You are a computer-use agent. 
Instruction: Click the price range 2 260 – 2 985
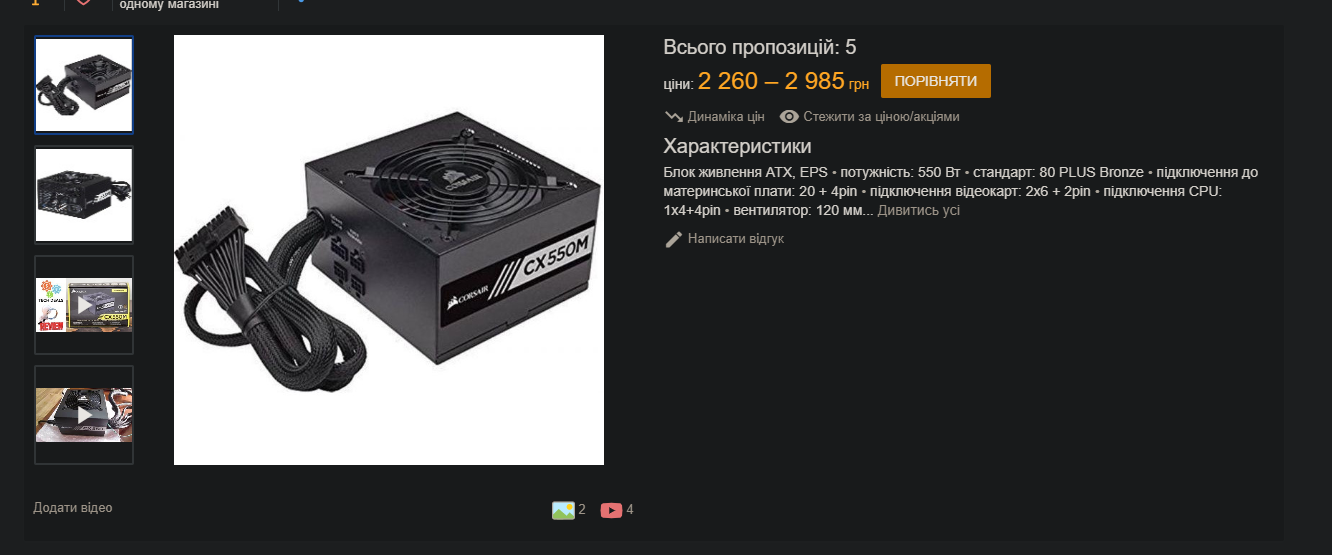[x=771, y=81]
